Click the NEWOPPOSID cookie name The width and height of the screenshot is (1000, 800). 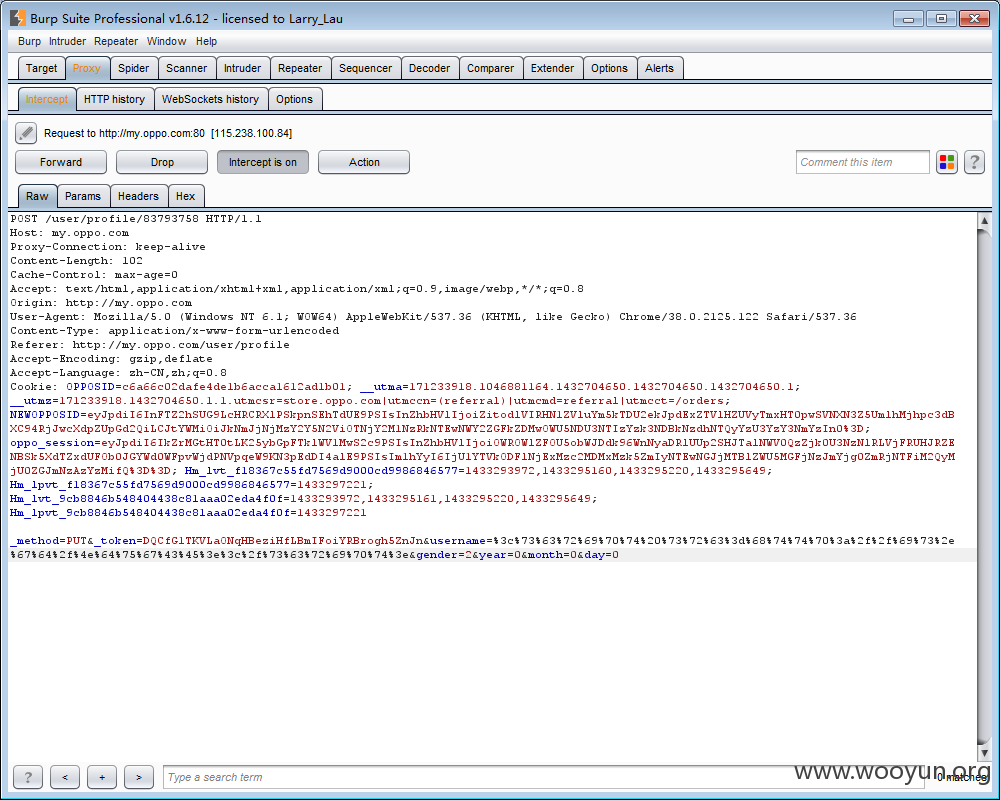[x=45, y=415]
